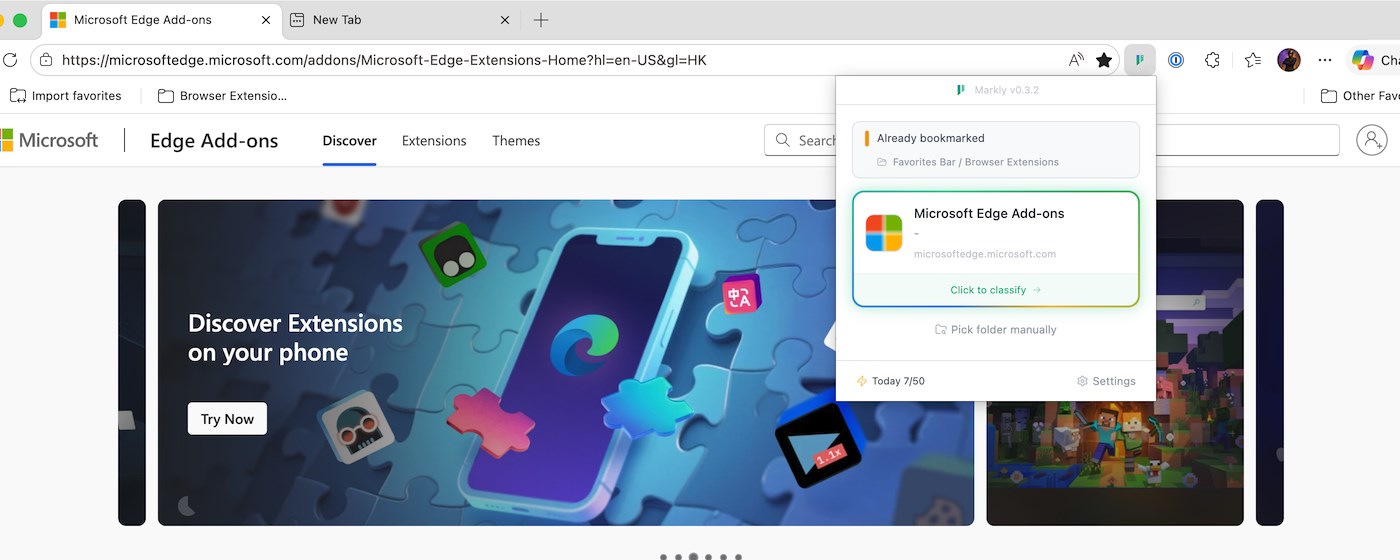Open the Browser Extensions favorites folder
Image resolution: width=1400 pixels, height=560 pixels.
click(222, 96)
